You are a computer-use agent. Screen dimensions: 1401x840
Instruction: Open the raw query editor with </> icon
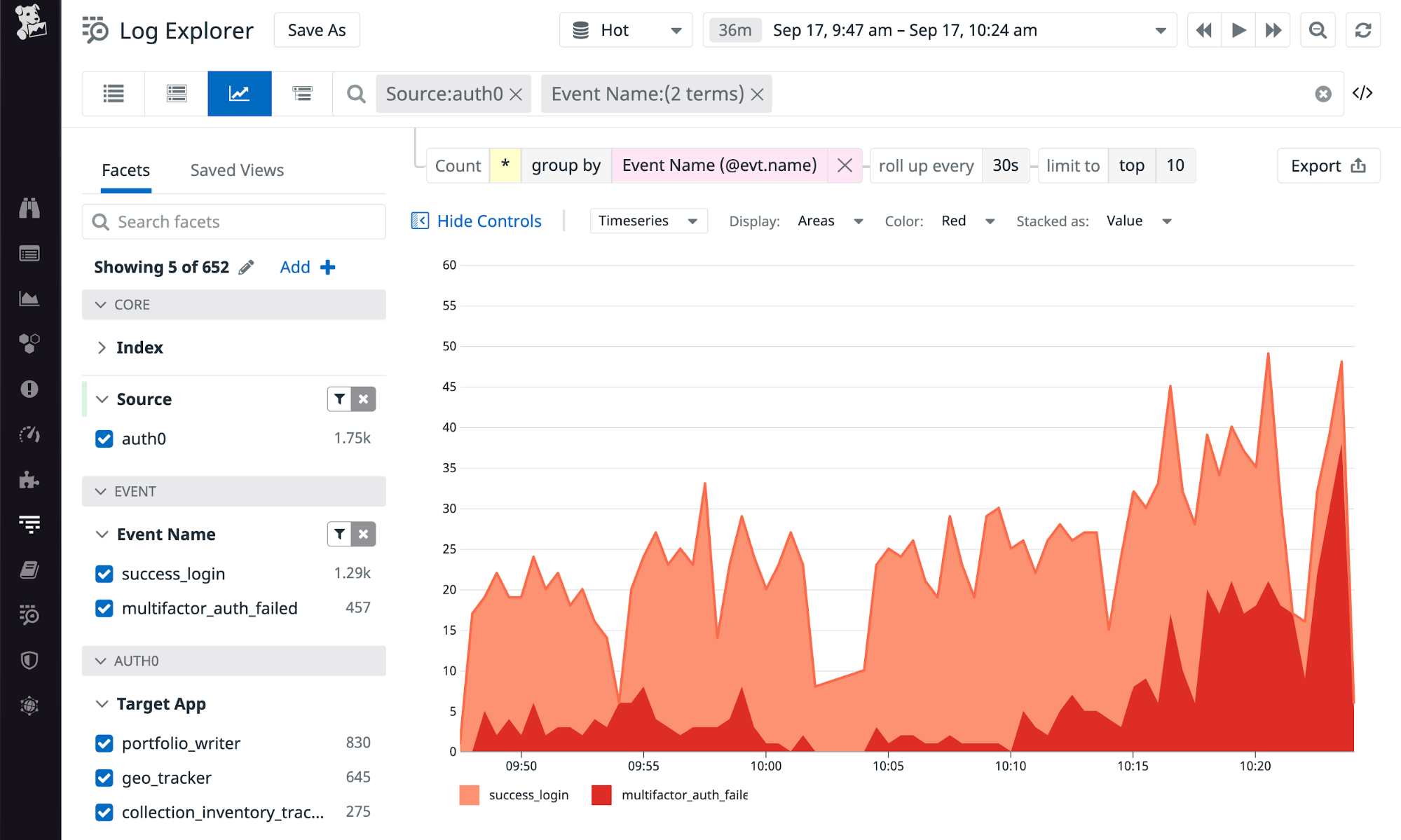[1362, 93]
